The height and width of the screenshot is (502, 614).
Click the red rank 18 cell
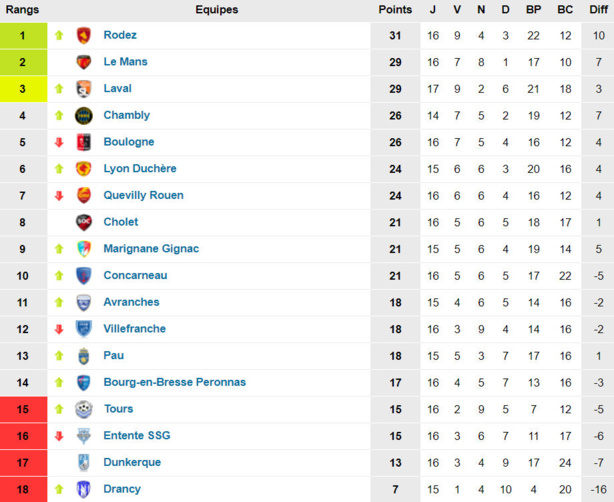pos(23,489)
